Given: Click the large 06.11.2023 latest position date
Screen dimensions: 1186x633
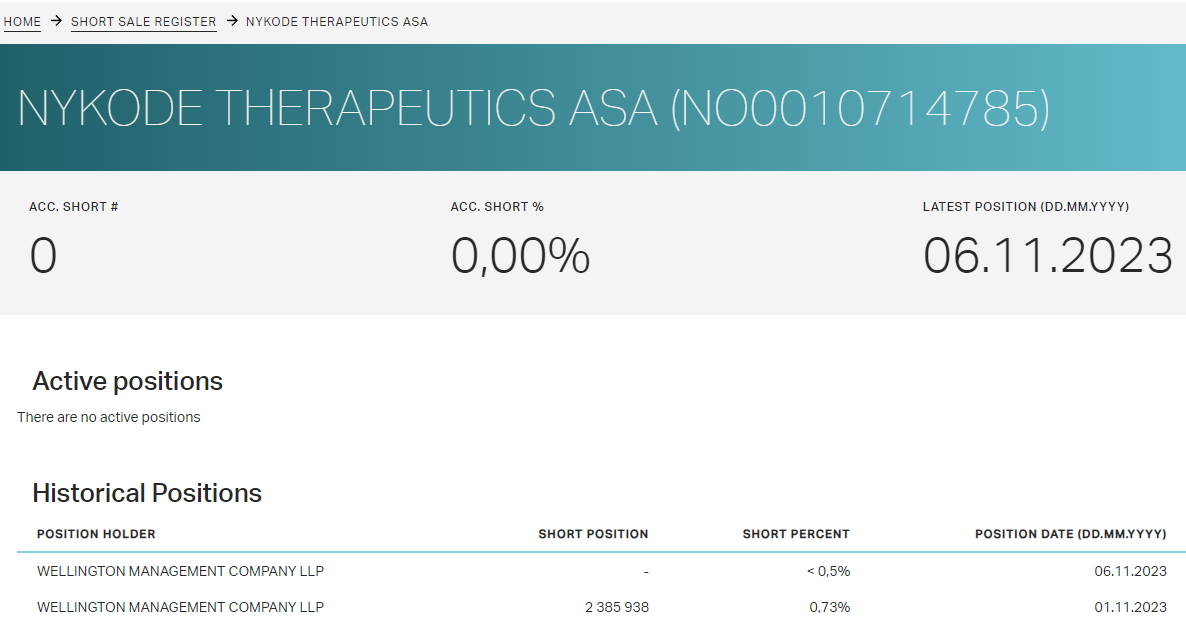Looking at the screenshot, I should click(x=1048, y=256).
